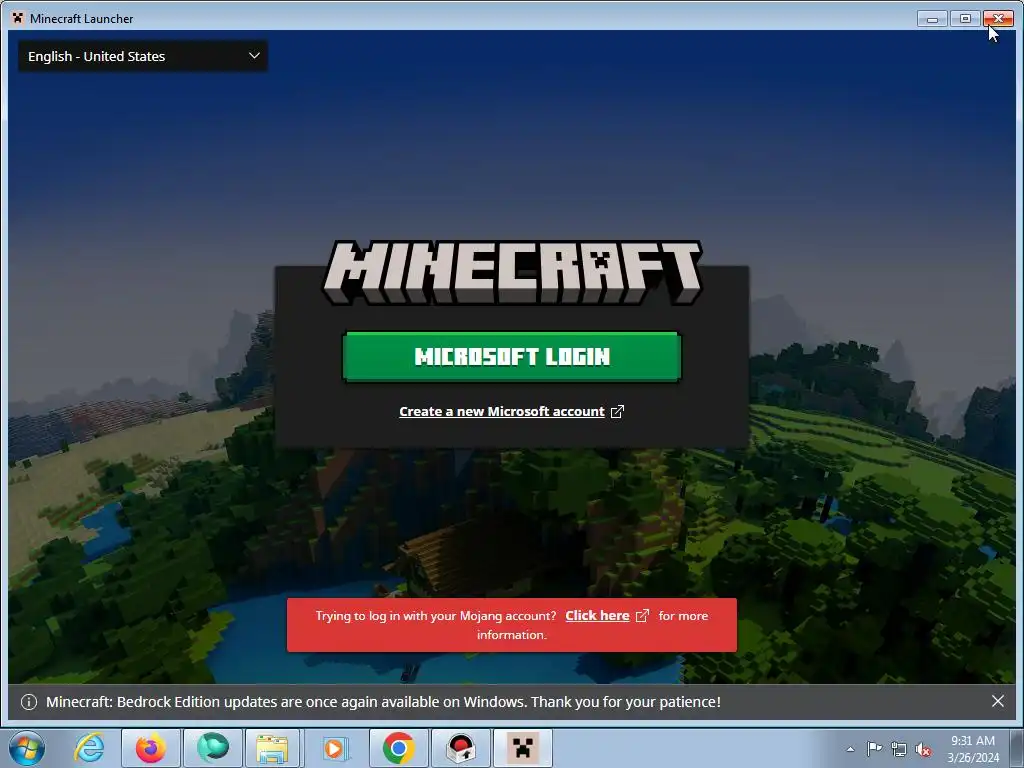Open Windows Explorer folder icon in taskbar
1024x768 pixels.
(272, 748)
